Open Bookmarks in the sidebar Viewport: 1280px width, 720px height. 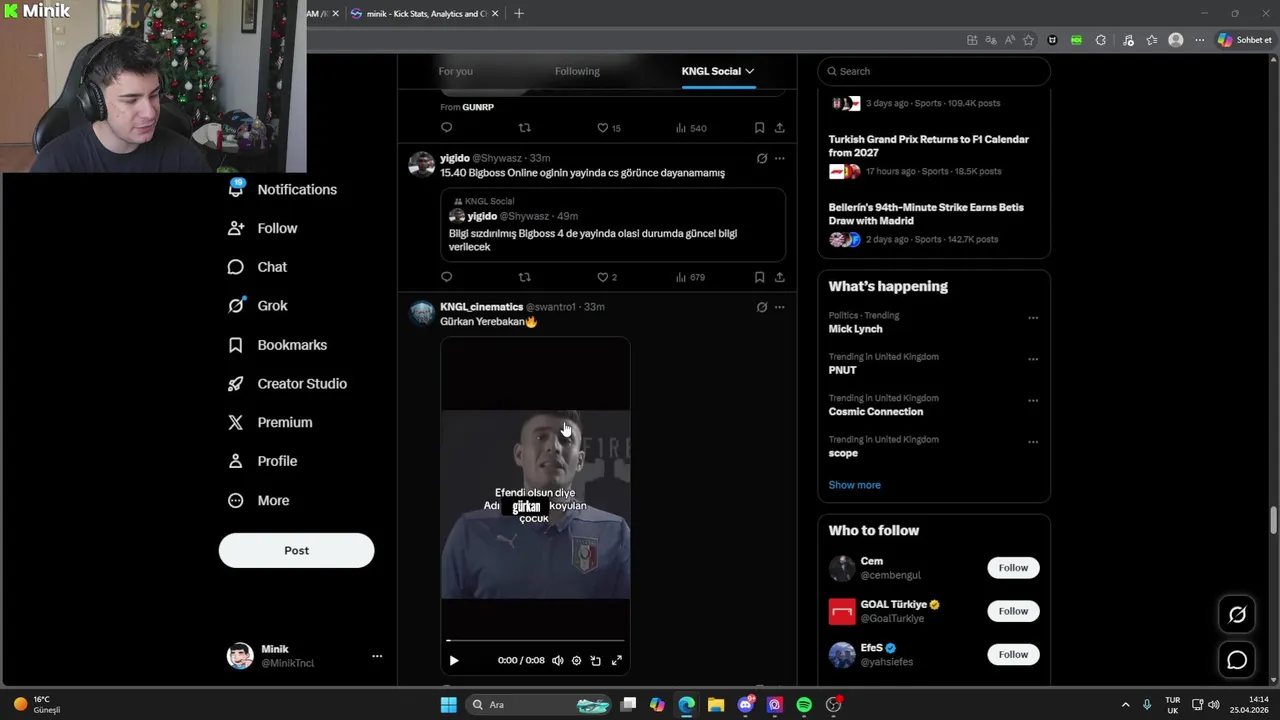tap(278, 345)
